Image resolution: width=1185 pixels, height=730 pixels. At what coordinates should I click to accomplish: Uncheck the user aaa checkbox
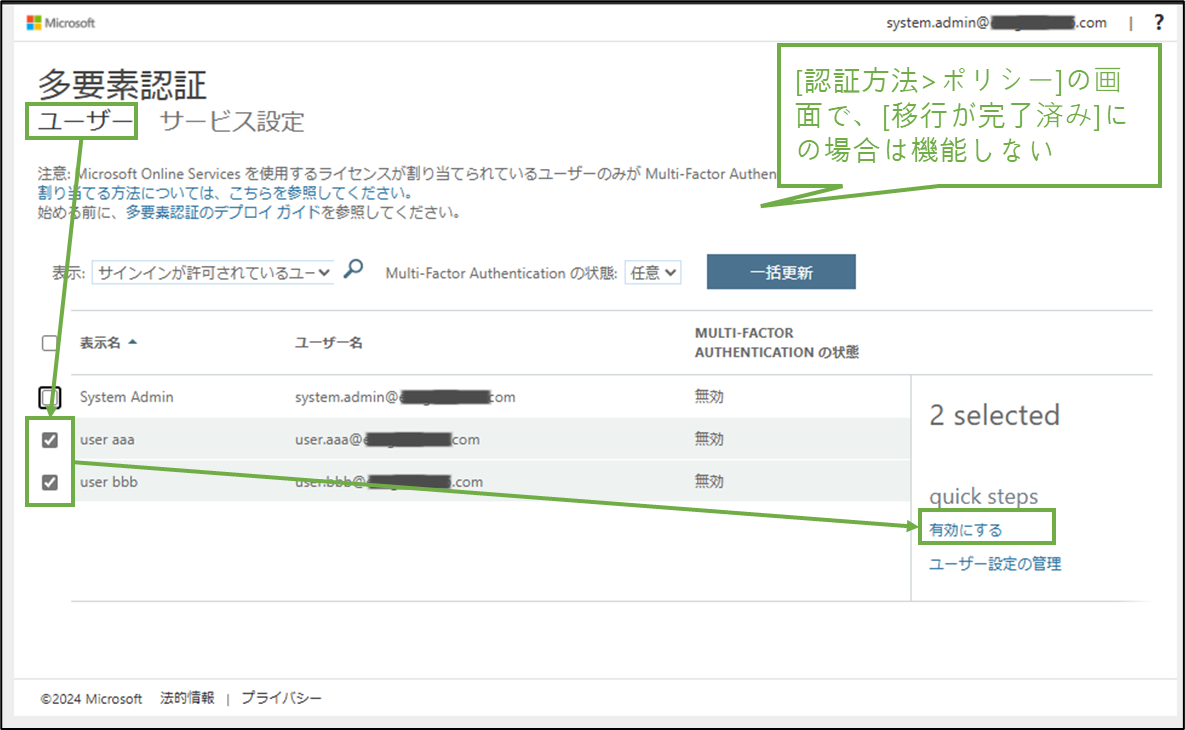pyautogui.click(x=50, y=440)
